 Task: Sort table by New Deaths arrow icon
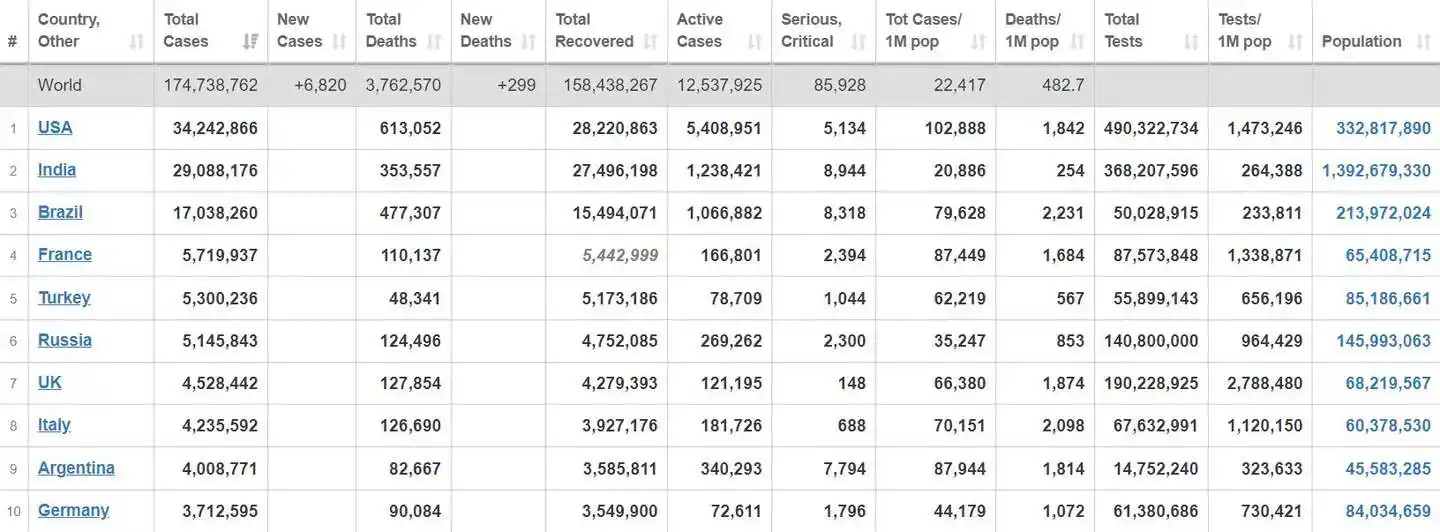pos(529,42)
